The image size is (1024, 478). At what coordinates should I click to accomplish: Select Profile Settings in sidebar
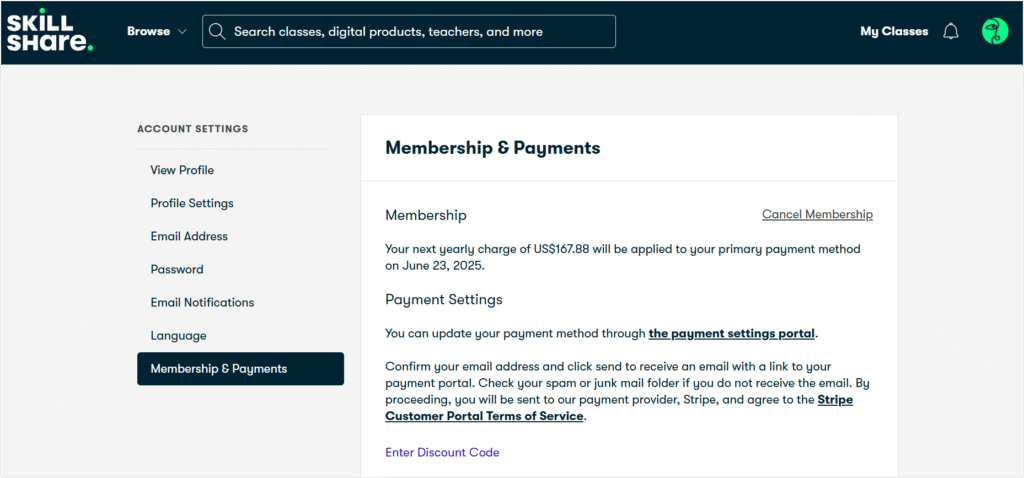192,203
